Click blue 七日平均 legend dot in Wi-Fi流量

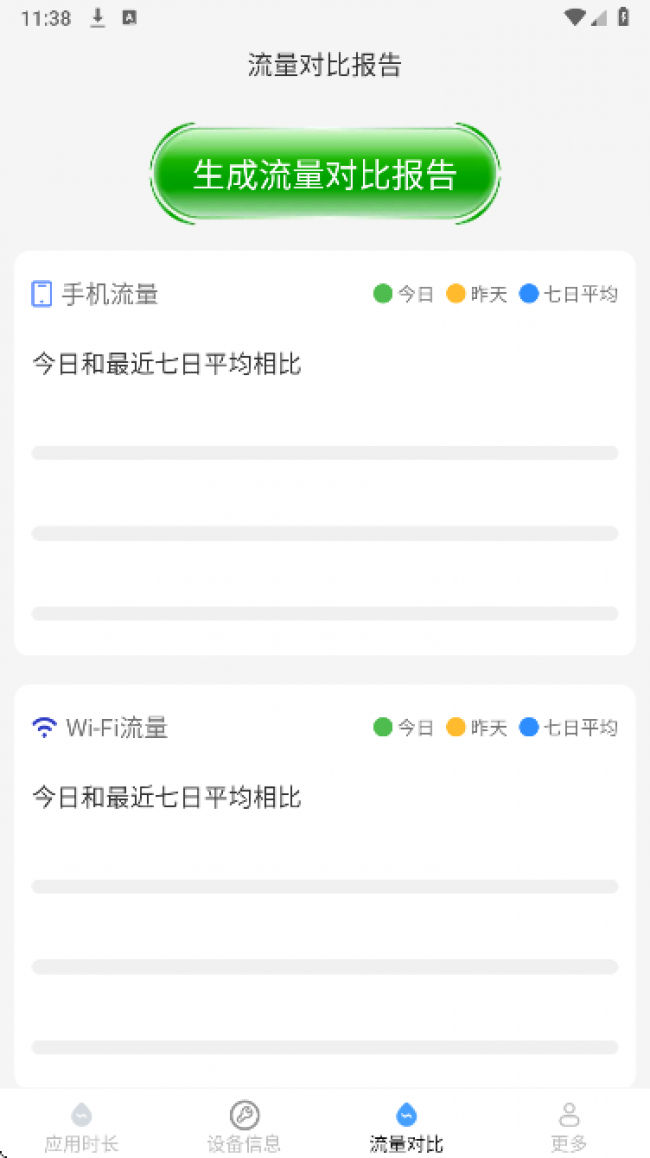click(529, 727)
